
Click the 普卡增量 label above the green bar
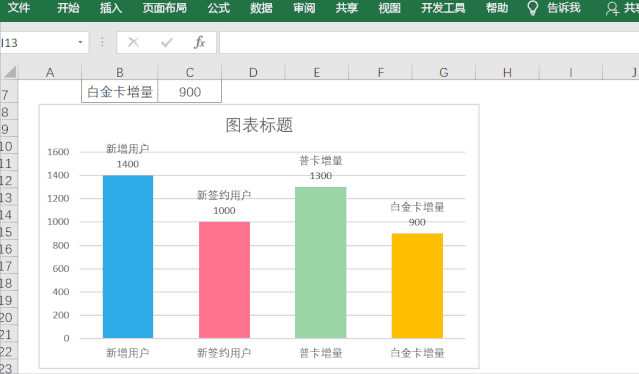(x=321, y=161)
